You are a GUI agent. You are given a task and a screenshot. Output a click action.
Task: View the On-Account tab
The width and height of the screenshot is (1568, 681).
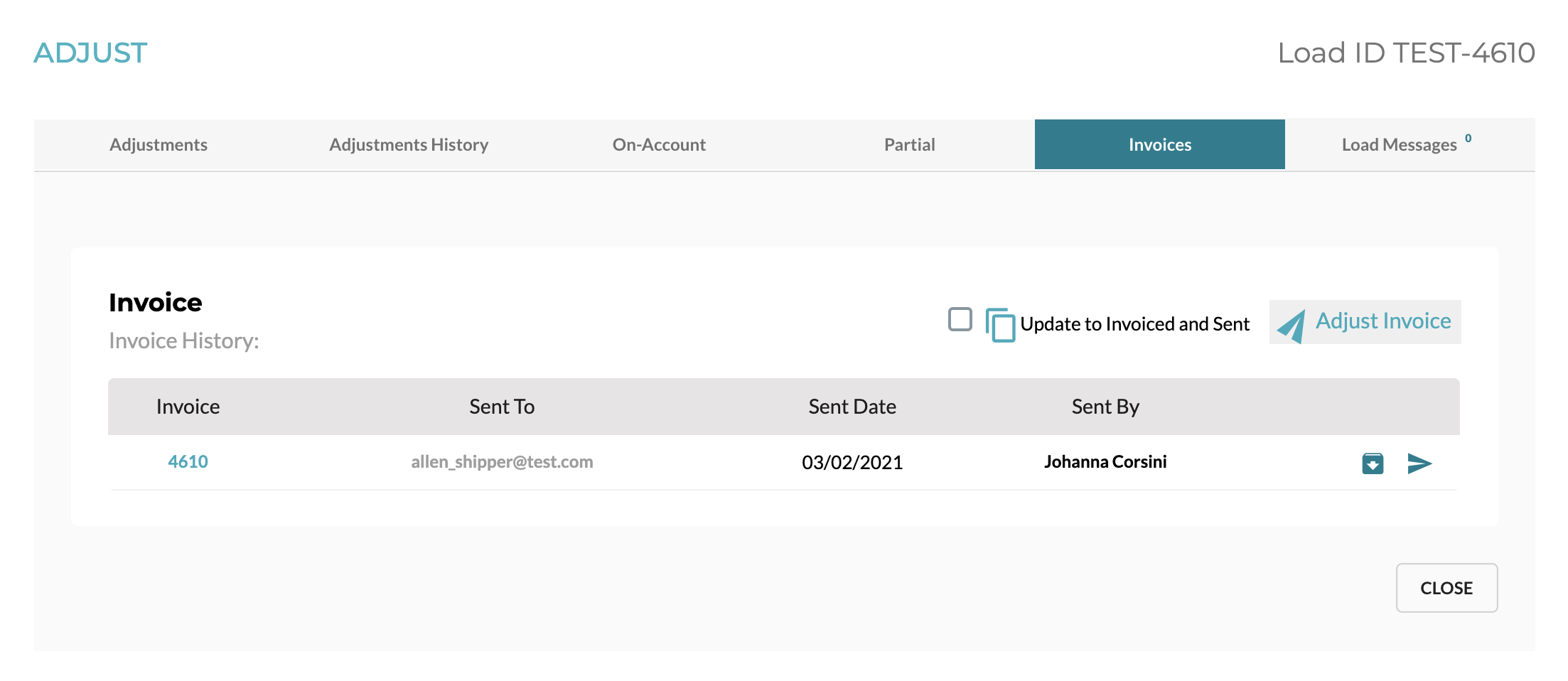(x=659, y=144)
